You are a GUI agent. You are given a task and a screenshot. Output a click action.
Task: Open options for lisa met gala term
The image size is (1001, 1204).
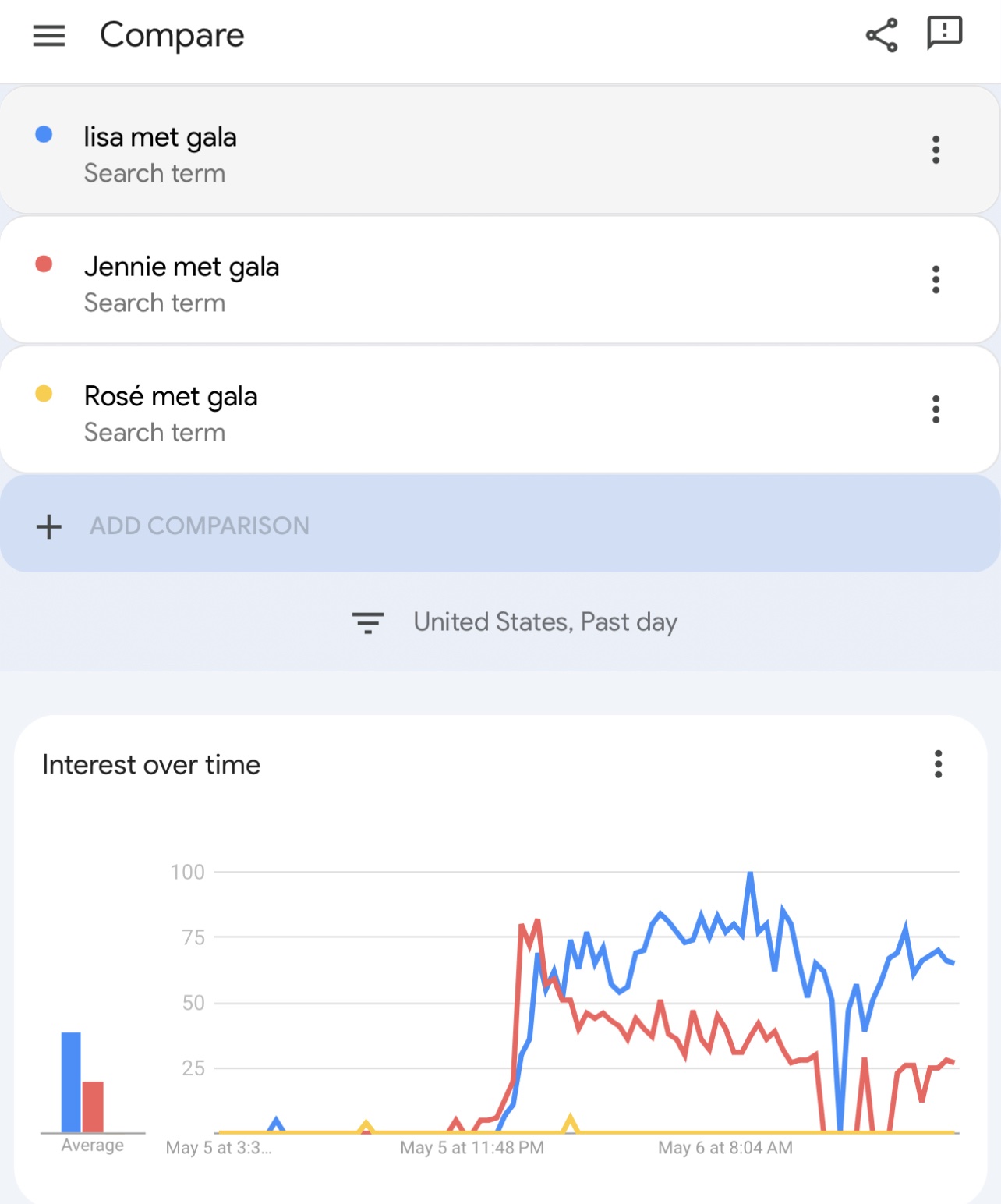[936, 150]
